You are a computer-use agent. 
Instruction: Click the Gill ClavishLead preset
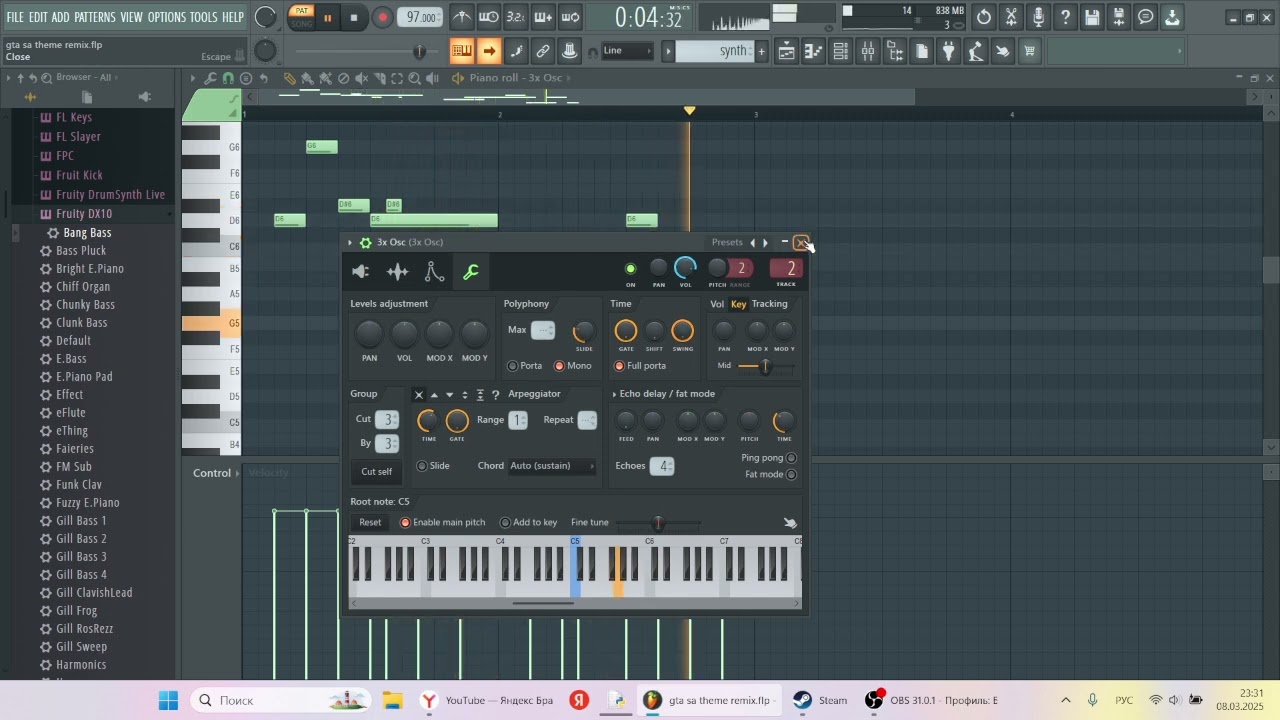pos(94,593)
